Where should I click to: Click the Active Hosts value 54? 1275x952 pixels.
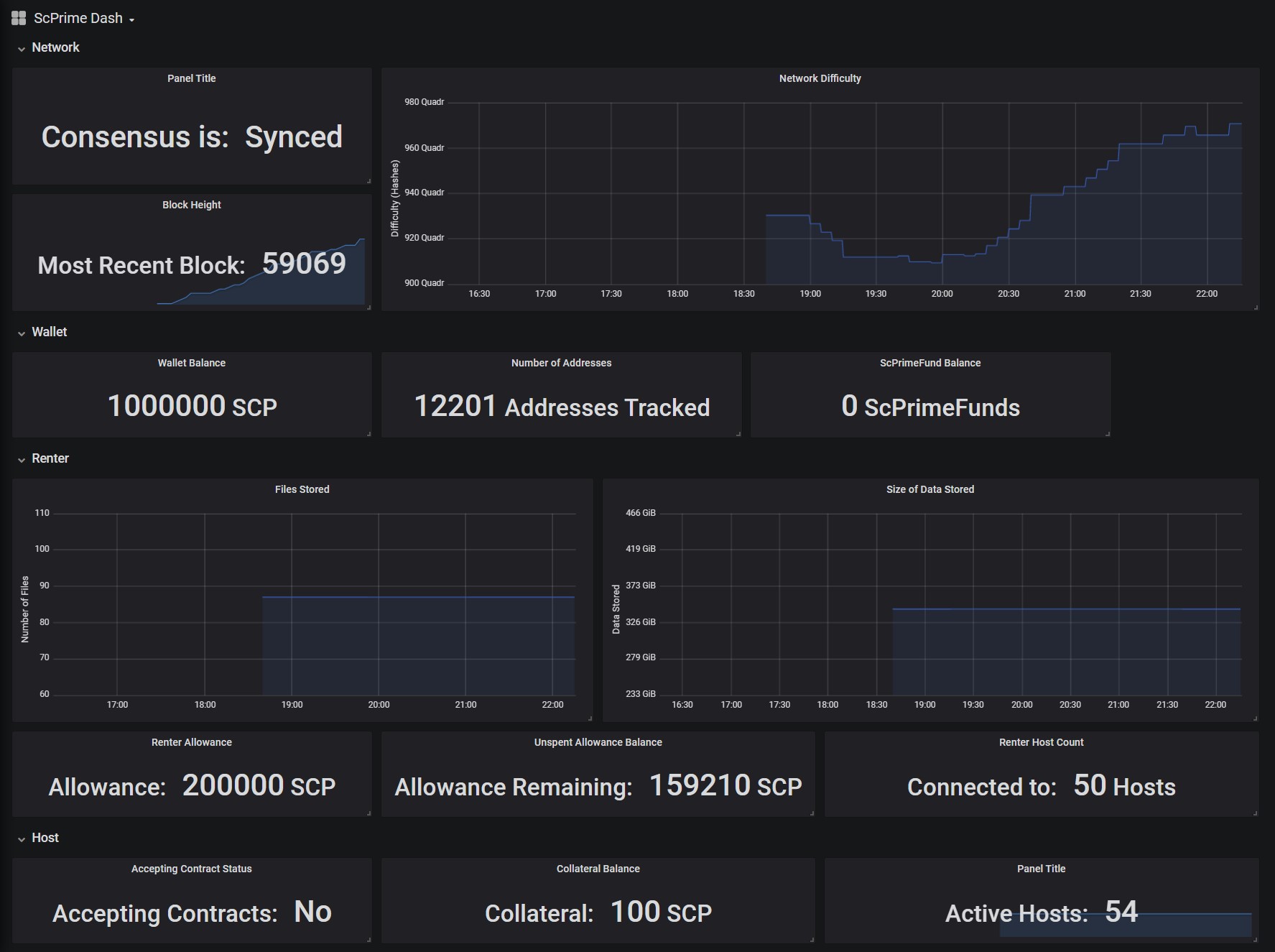(x=1121, y=912)
